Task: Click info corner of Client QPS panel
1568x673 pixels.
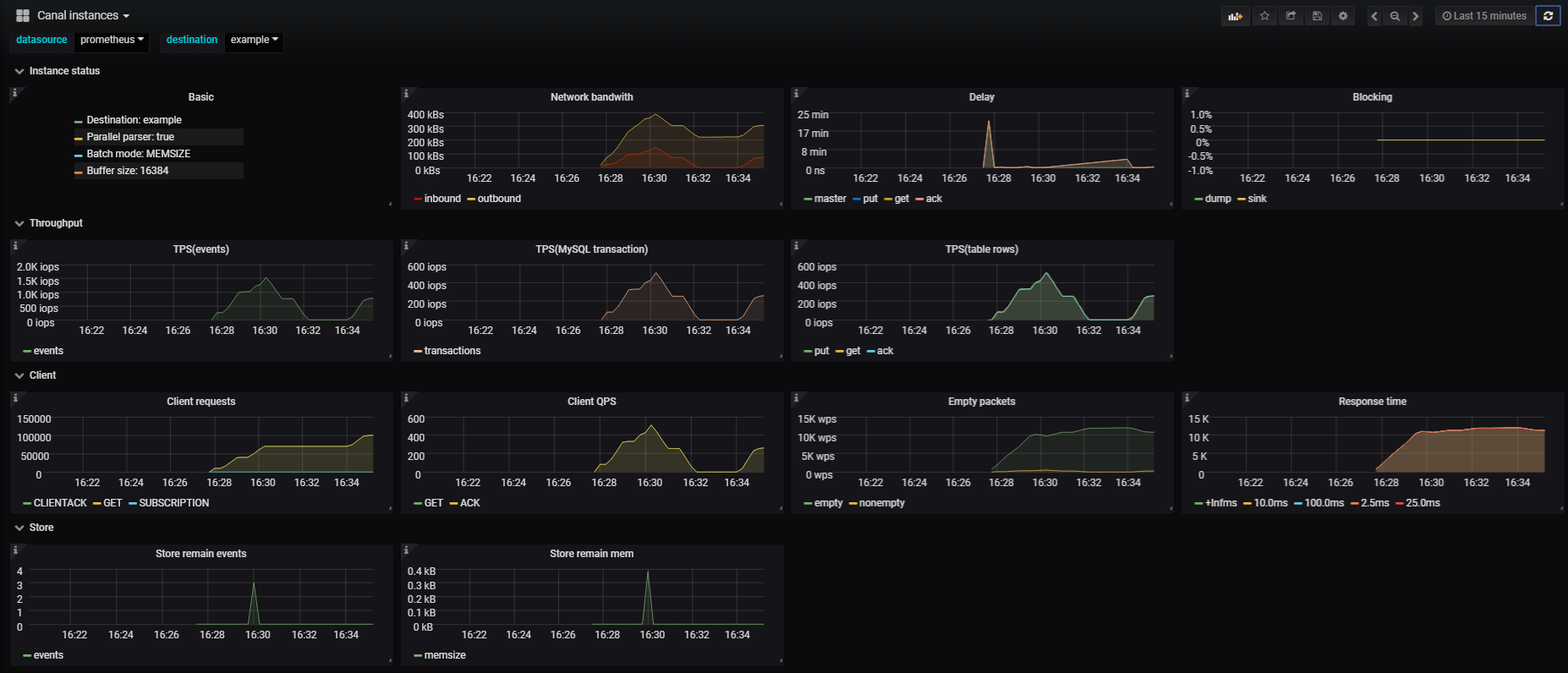Action: 406,397
